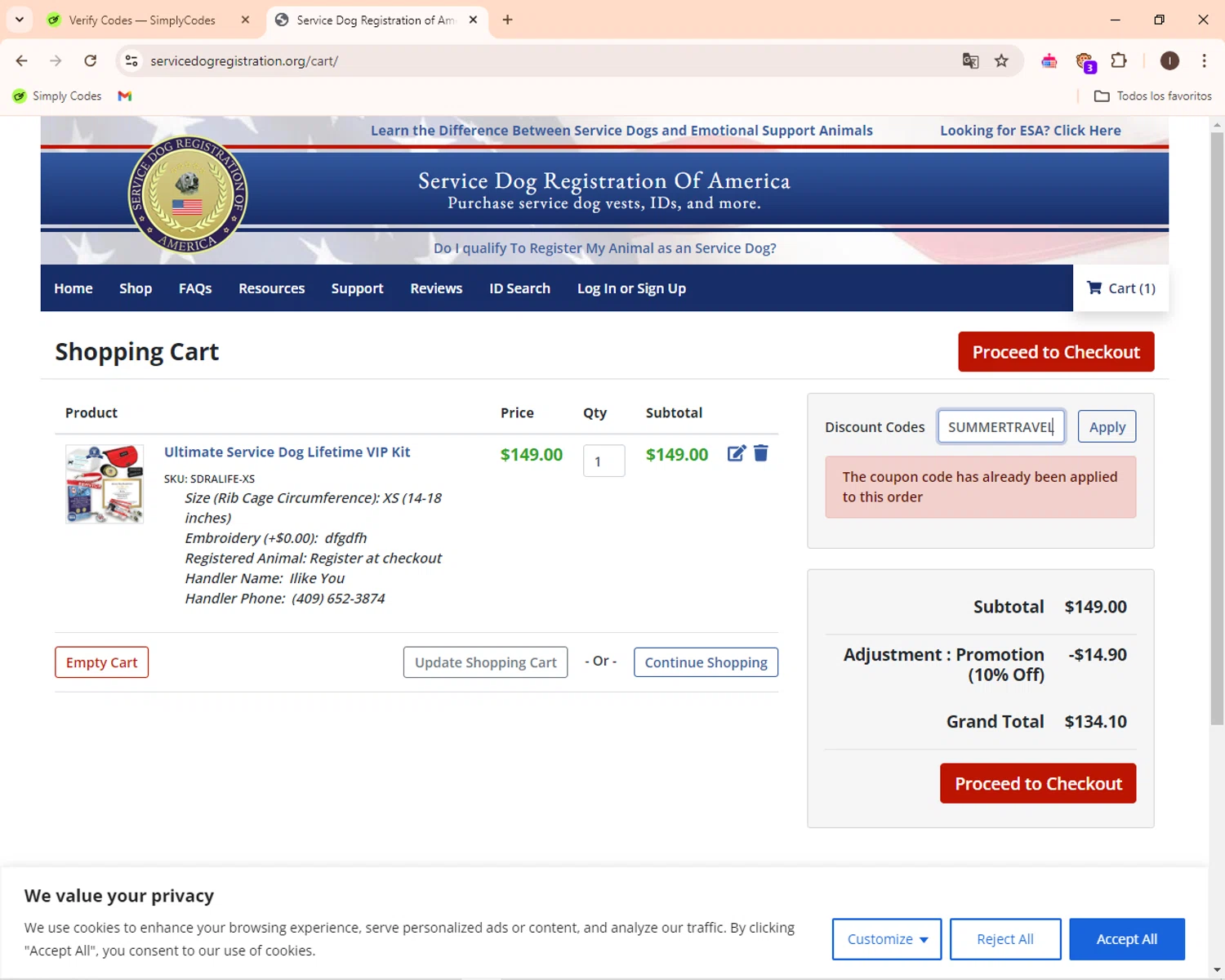Open Ultimate Service Dog Lifetime VIP Kit link
The height and width of the screenshot is (980, 1225).
(287, 452)
